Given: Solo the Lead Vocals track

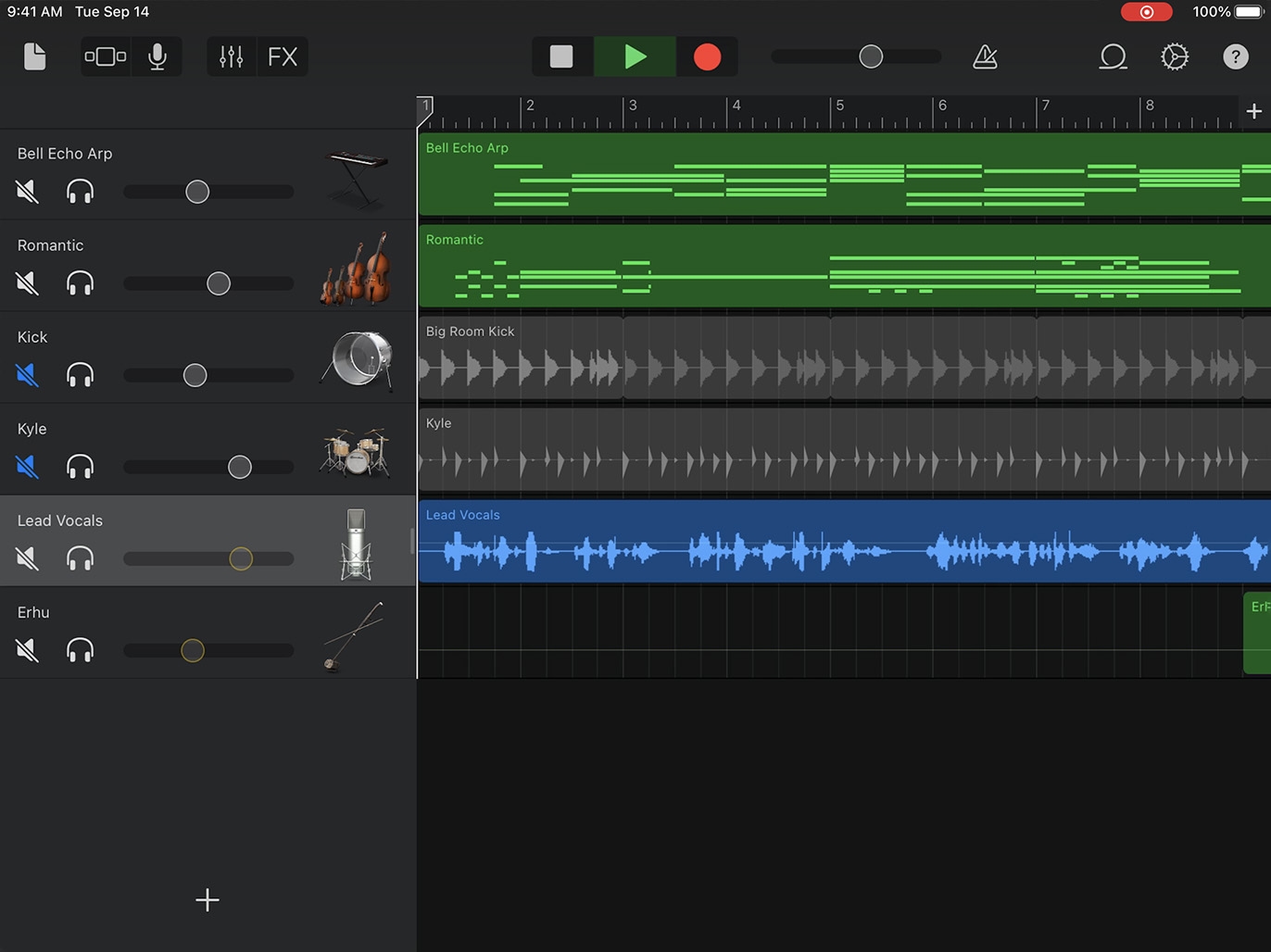Looking at the screenshot, I should (x=81, y=558).
